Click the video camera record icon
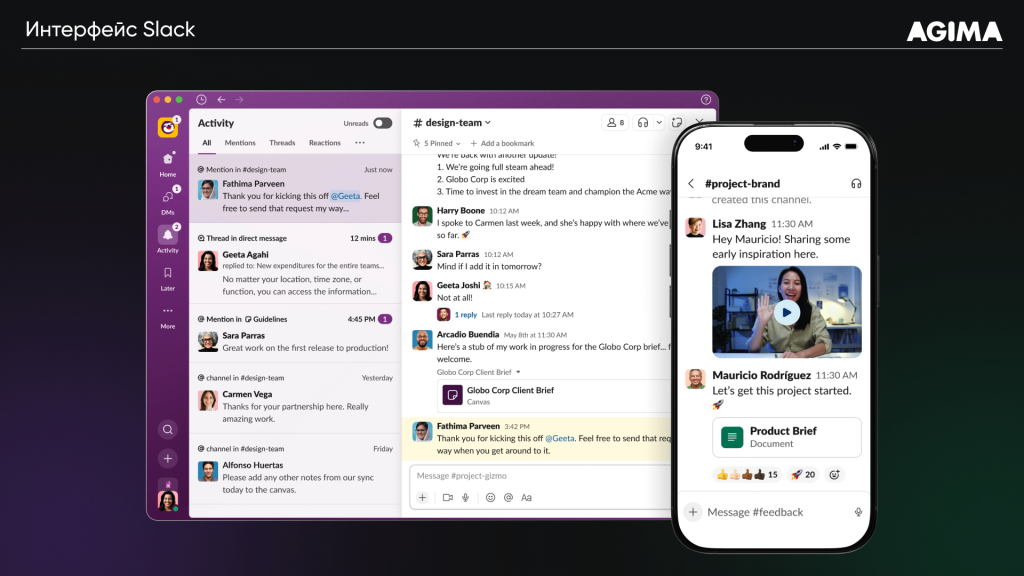The height and width of the screenshot is (576, 1024). (x=447, y=497)
